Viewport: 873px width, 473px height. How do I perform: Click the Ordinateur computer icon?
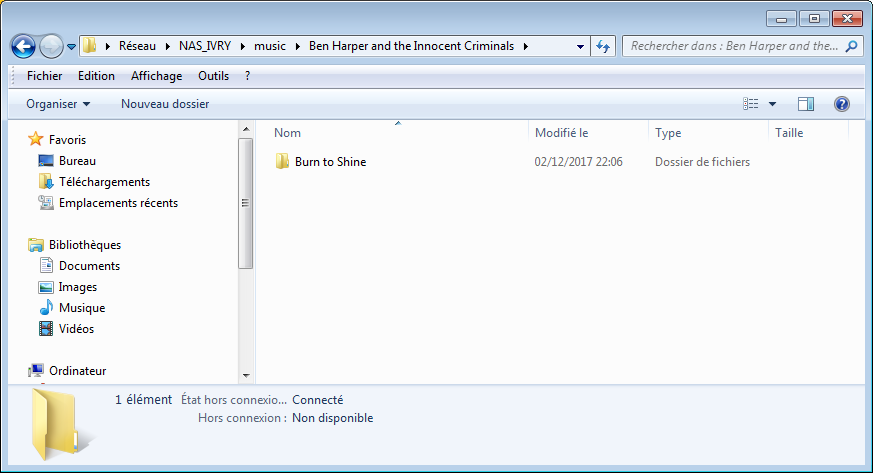(36, 371)
